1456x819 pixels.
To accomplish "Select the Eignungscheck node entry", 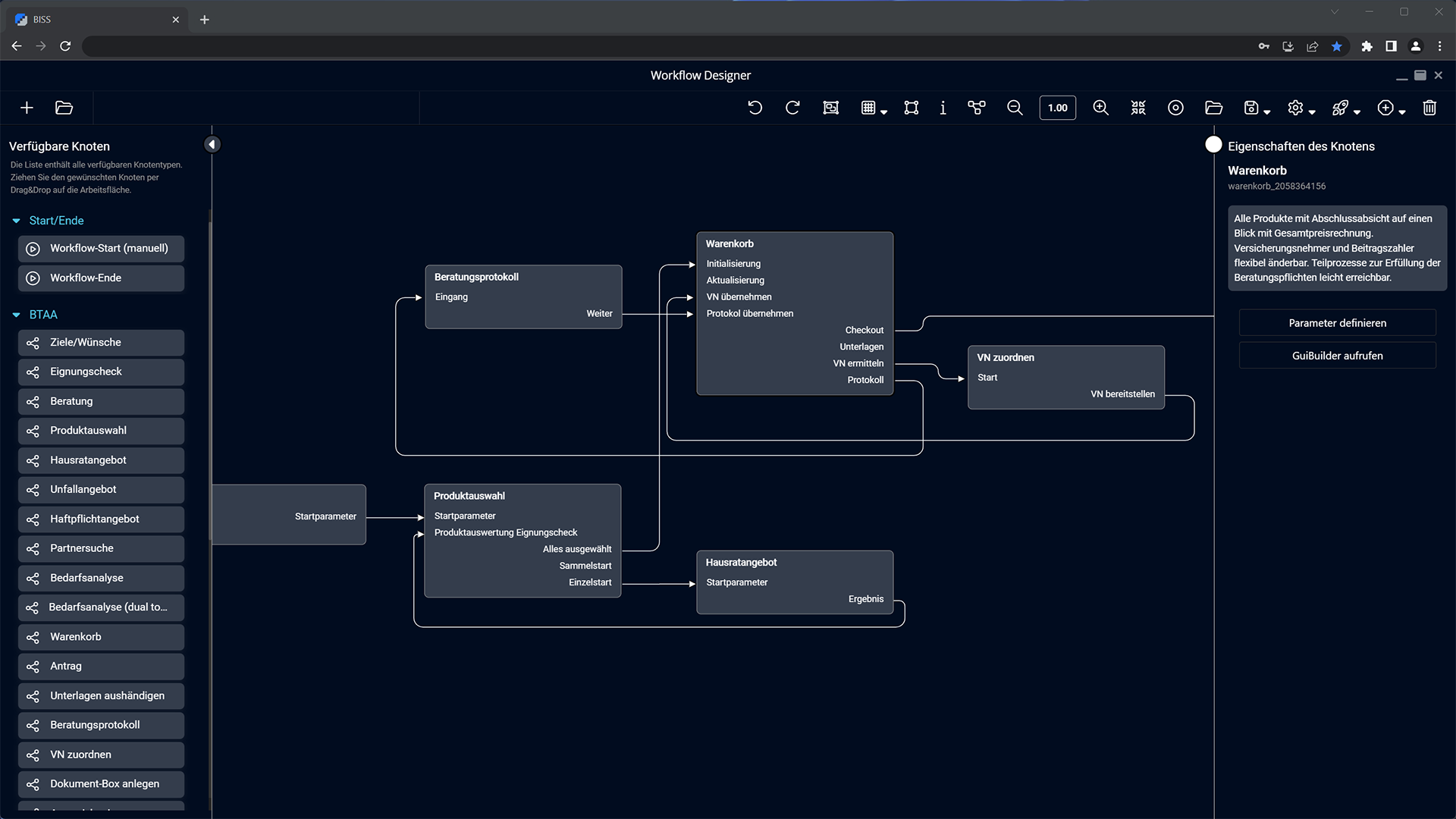I will tap(101, 372).
